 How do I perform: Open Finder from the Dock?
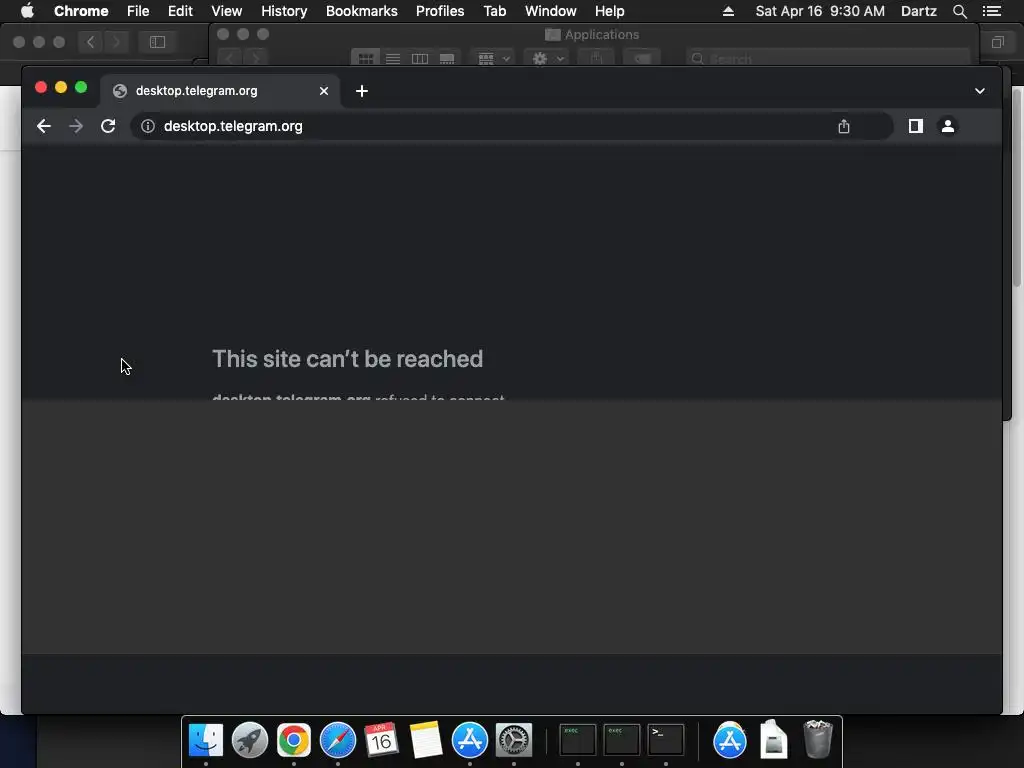click(206, 741)
